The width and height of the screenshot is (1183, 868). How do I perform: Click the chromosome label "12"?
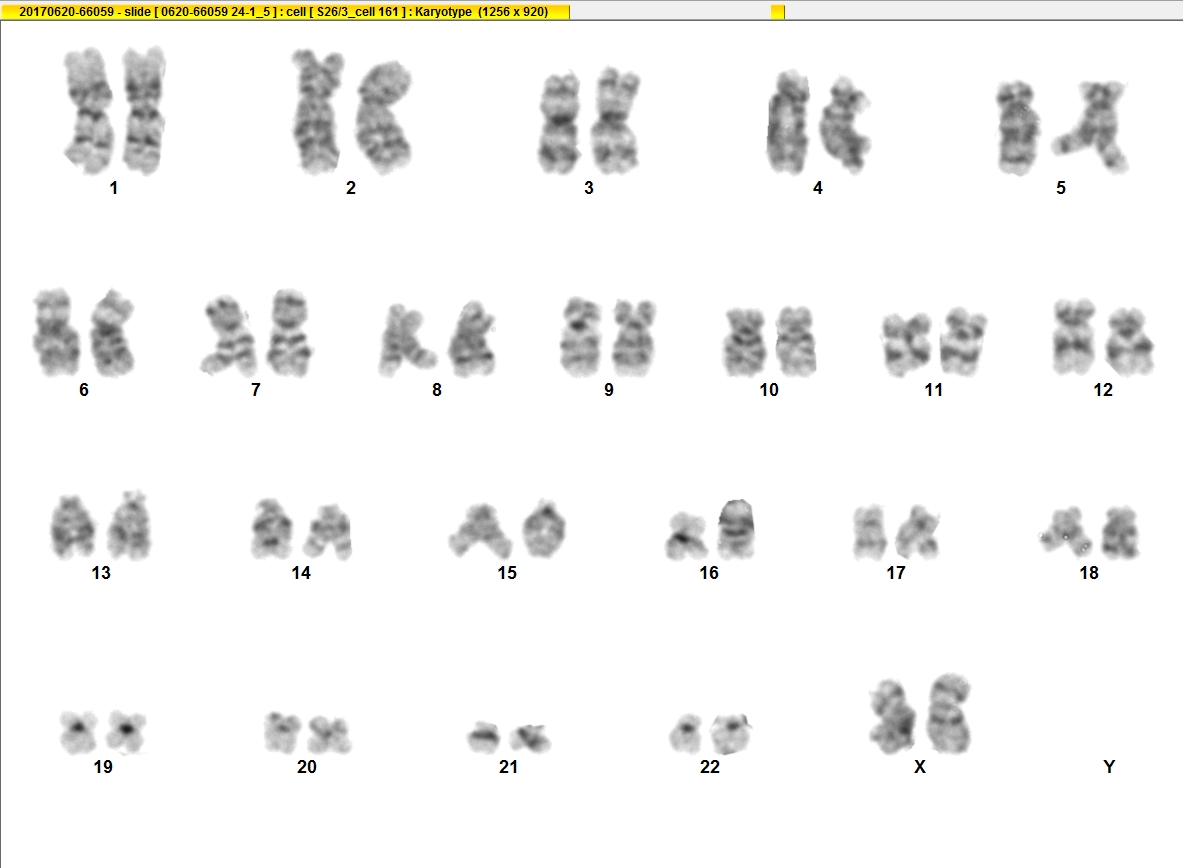(1103, 390)
